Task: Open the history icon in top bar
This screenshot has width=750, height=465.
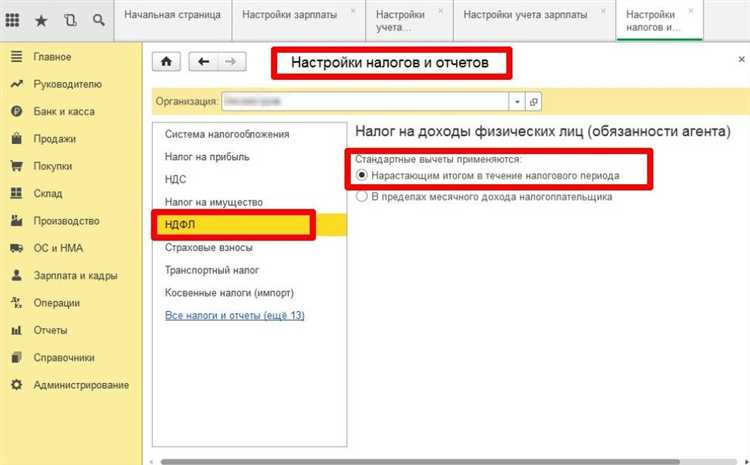Action: (x=69, y=20)
